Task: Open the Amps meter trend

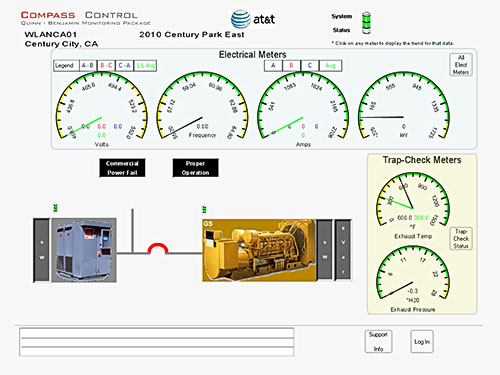Action: click(x=303, y=106)
